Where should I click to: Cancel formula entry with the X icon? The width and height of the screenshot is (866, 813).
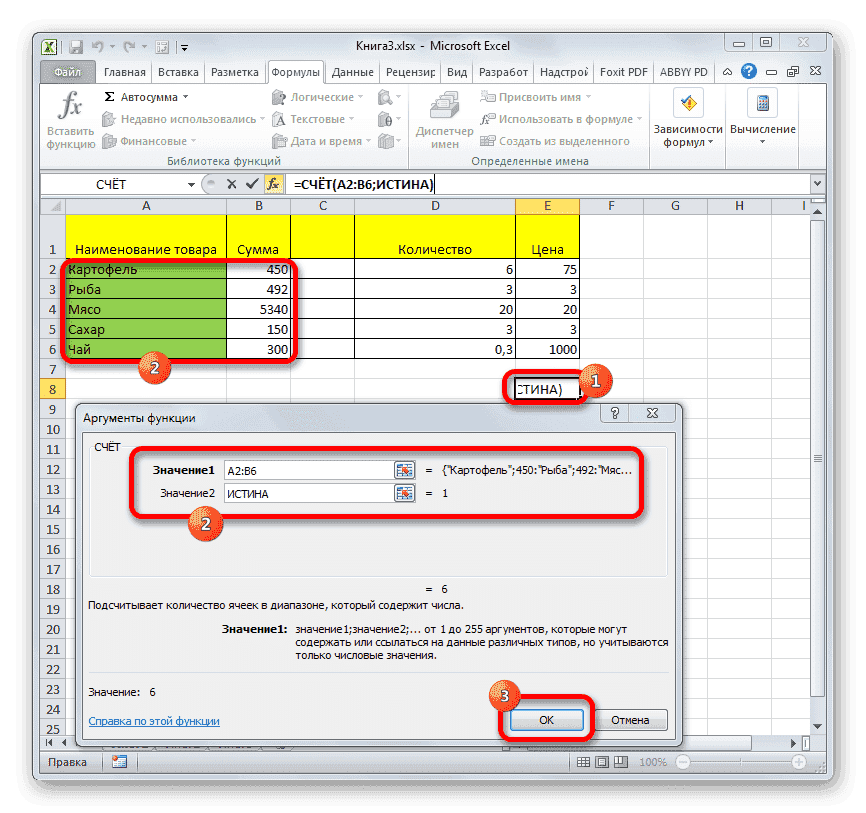pos(232,183)
